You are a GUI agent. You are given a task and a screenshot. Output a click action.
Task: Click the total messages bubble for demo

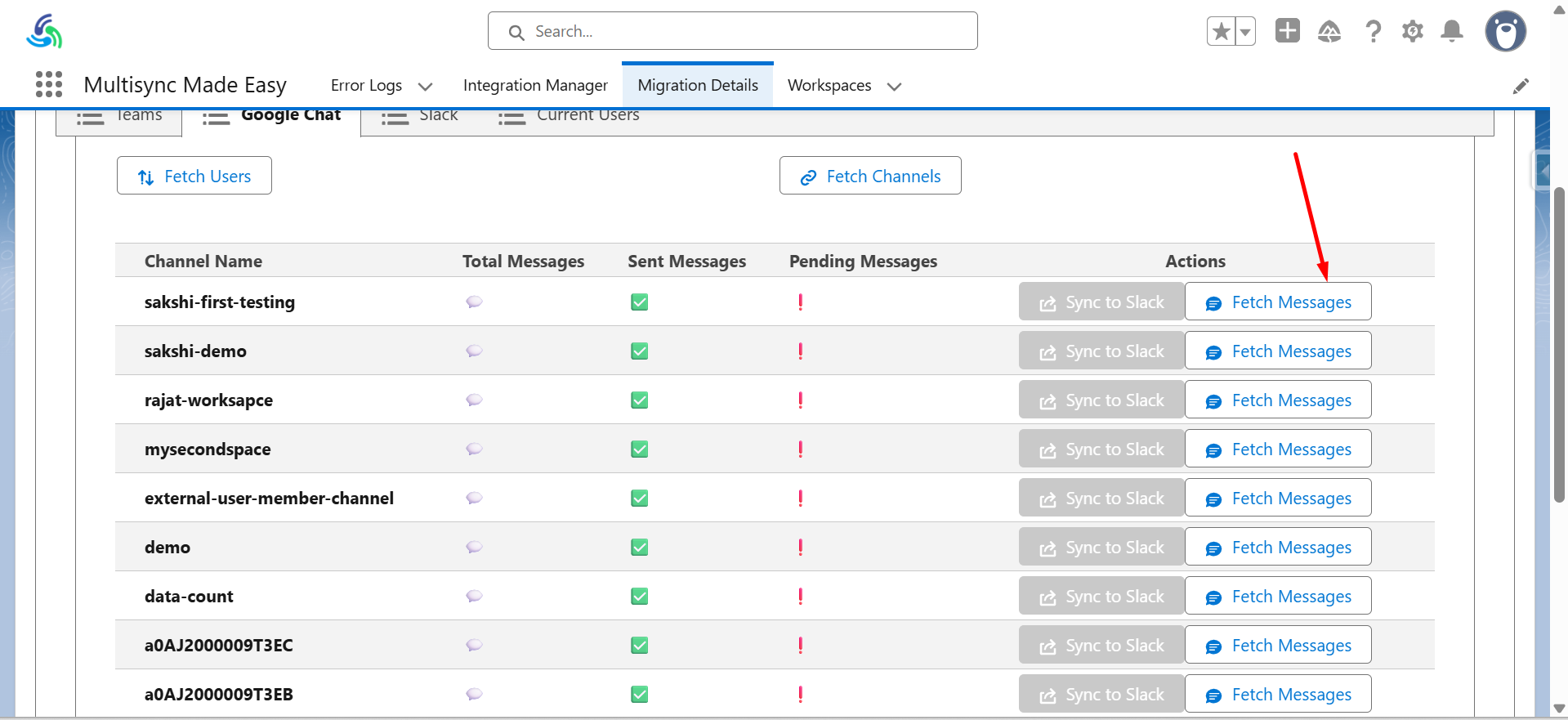pyautogui.click(x=474, y=547)
